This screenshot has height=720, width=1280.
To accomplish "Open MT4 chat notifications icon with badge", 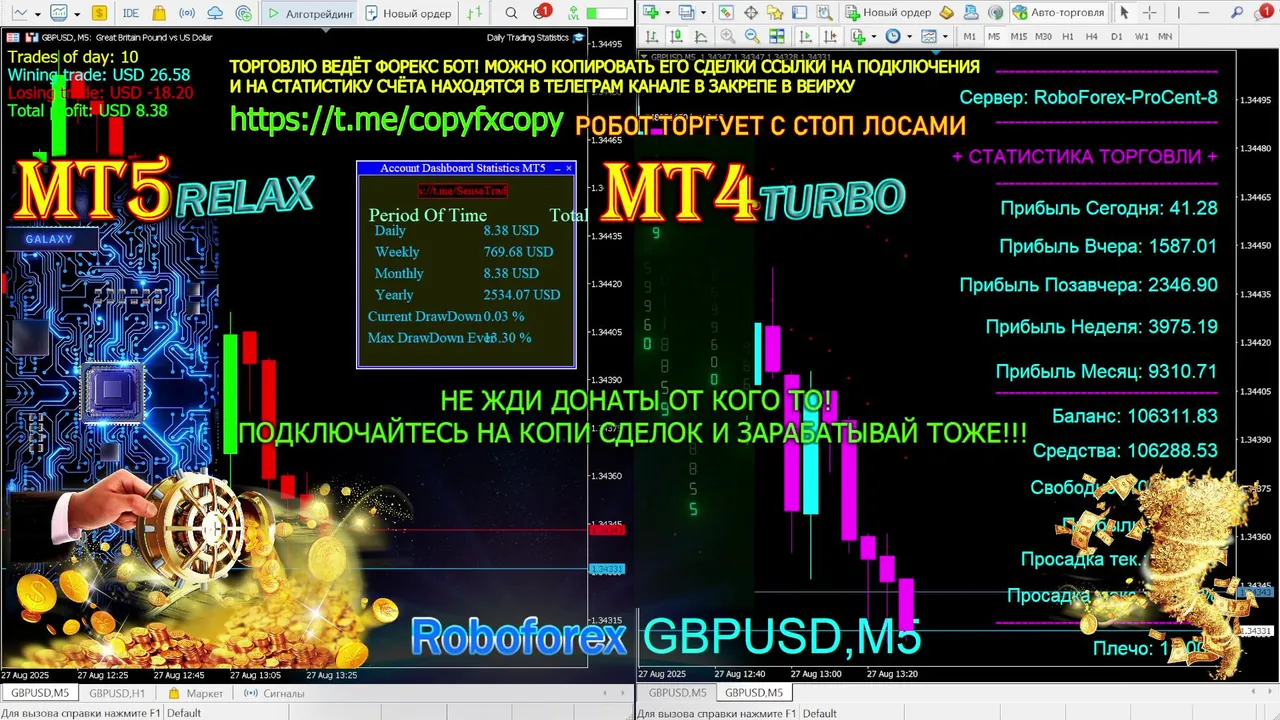I will [x=1263, y=12].
